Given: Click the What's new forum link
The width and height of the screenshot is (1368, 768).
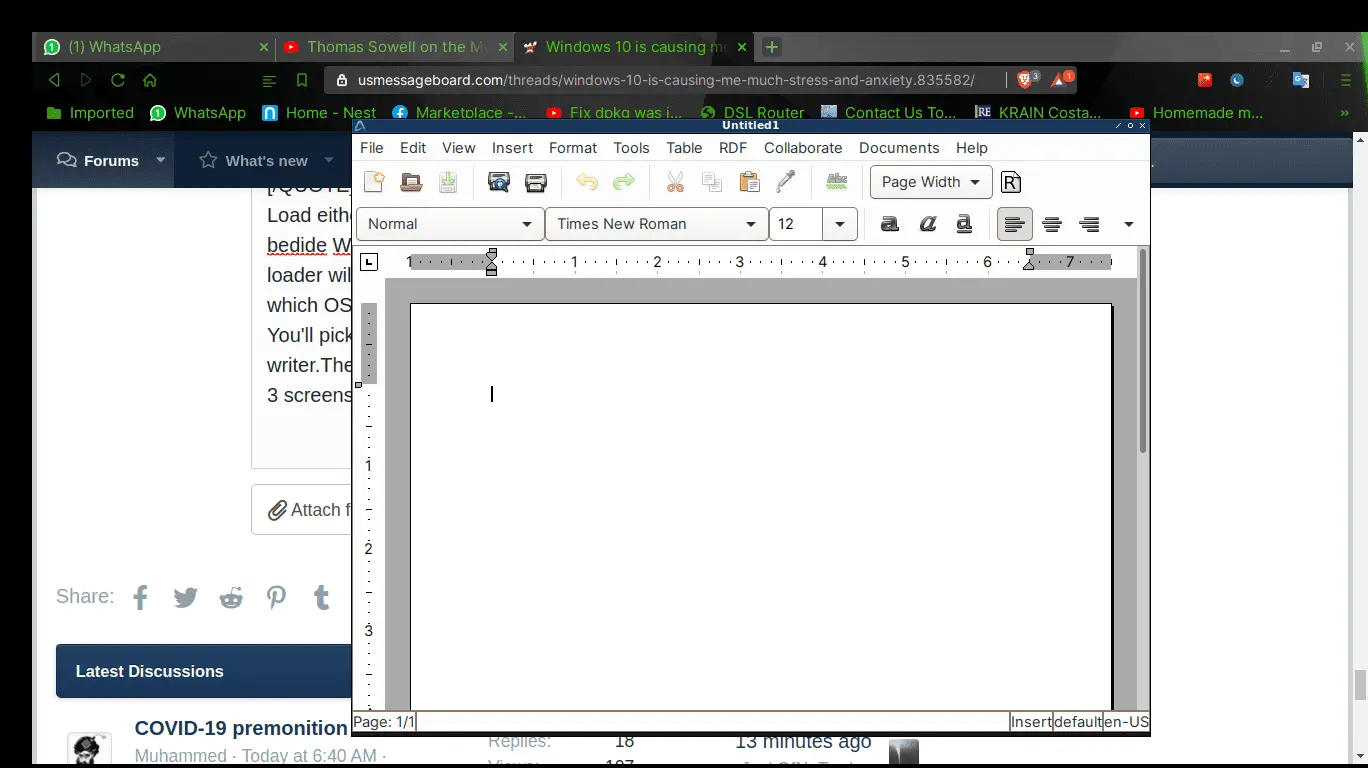Looking at the screenshot, I should coord(266,161).
